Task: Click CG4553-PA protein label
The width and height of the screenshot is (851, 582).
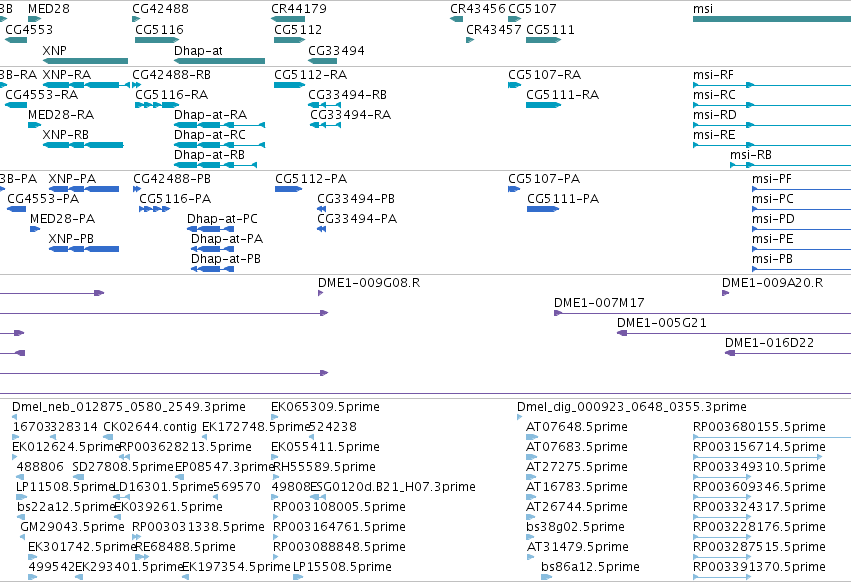Action: 43,199
